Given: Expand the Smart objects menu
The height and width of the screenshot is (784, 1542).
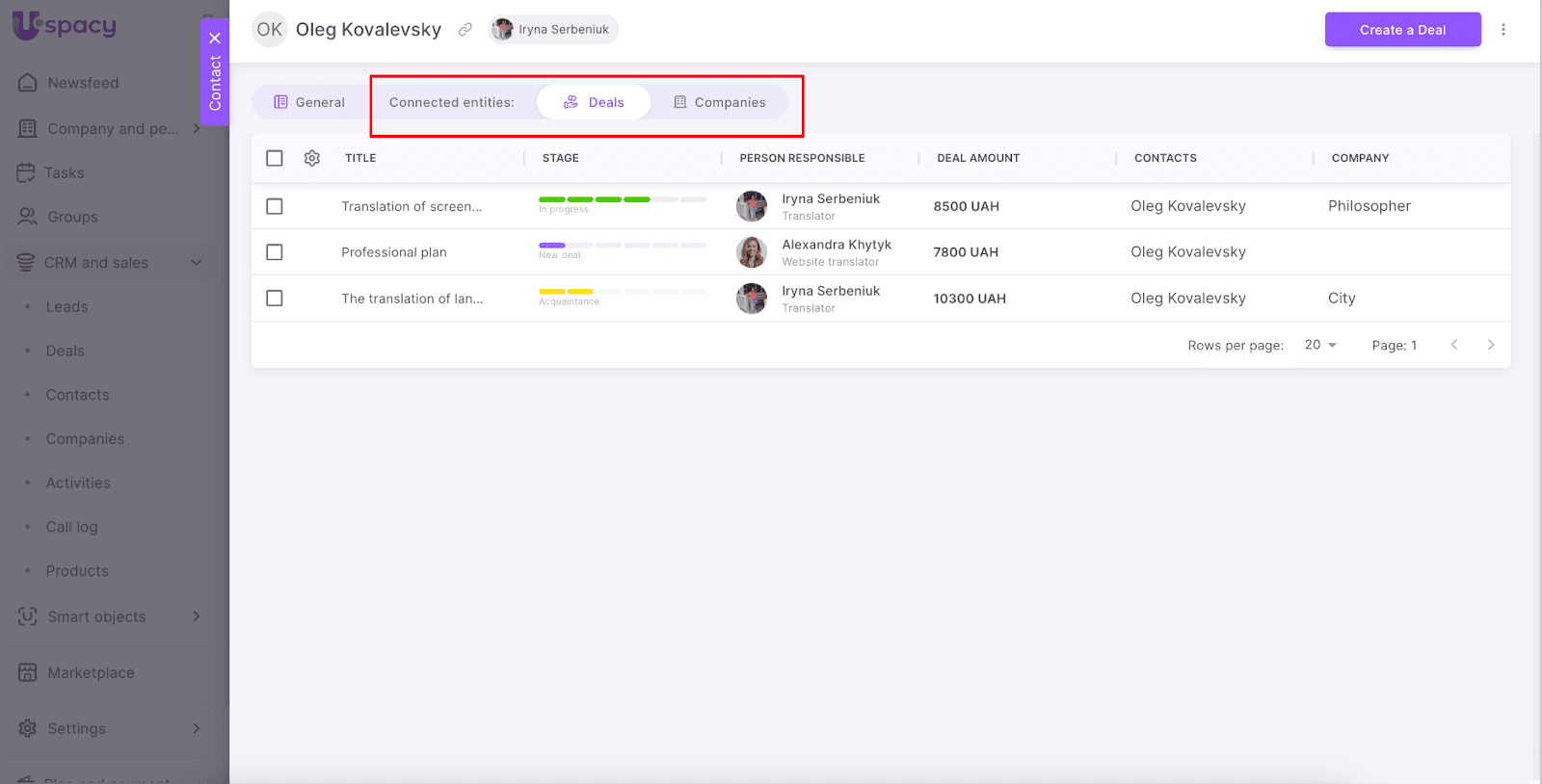Looking at the screenshot, I should pyautogui.click(x=197, y=616).
